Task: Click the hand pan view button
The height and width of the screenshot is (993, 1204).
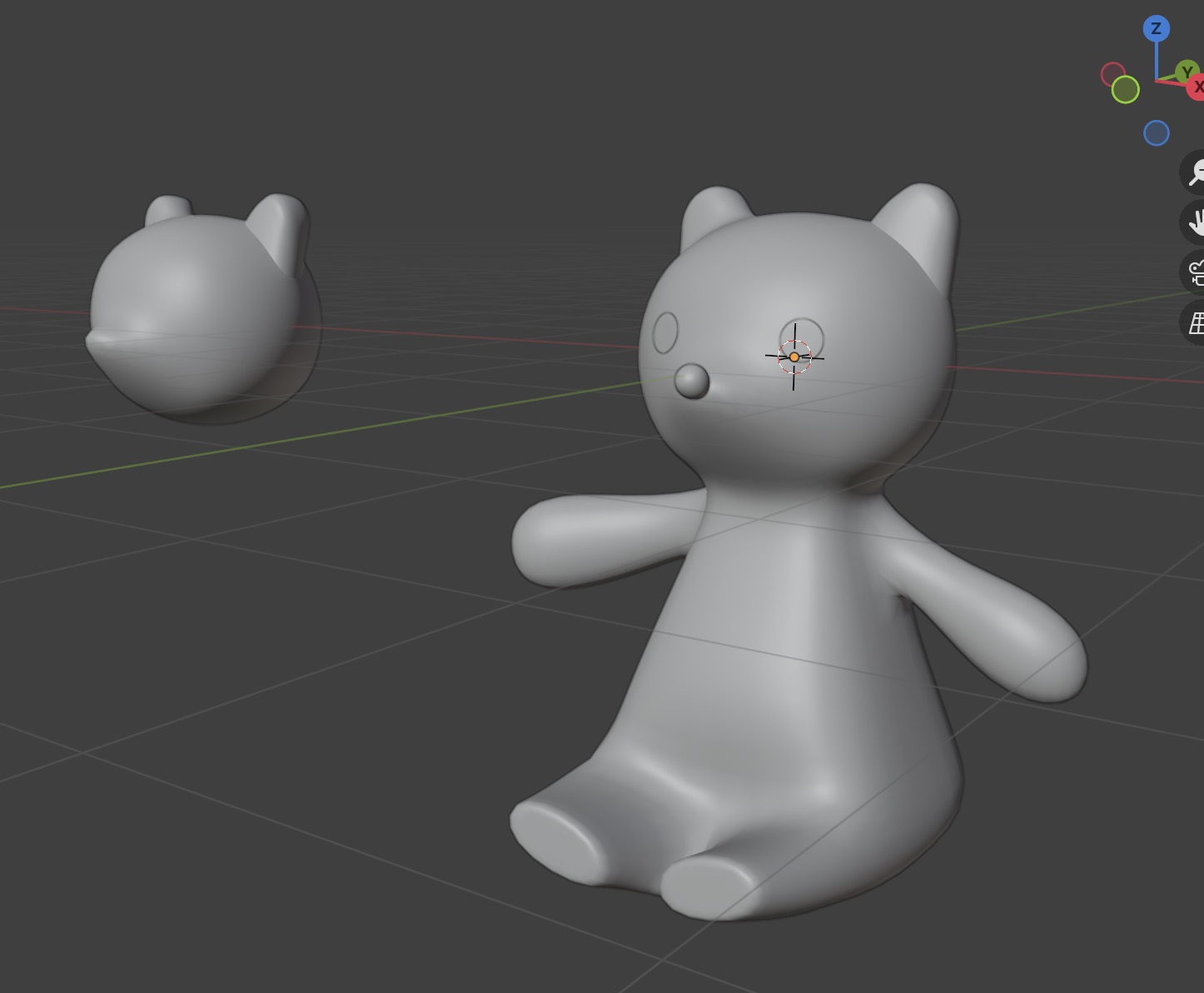Action: [1195, 222]
